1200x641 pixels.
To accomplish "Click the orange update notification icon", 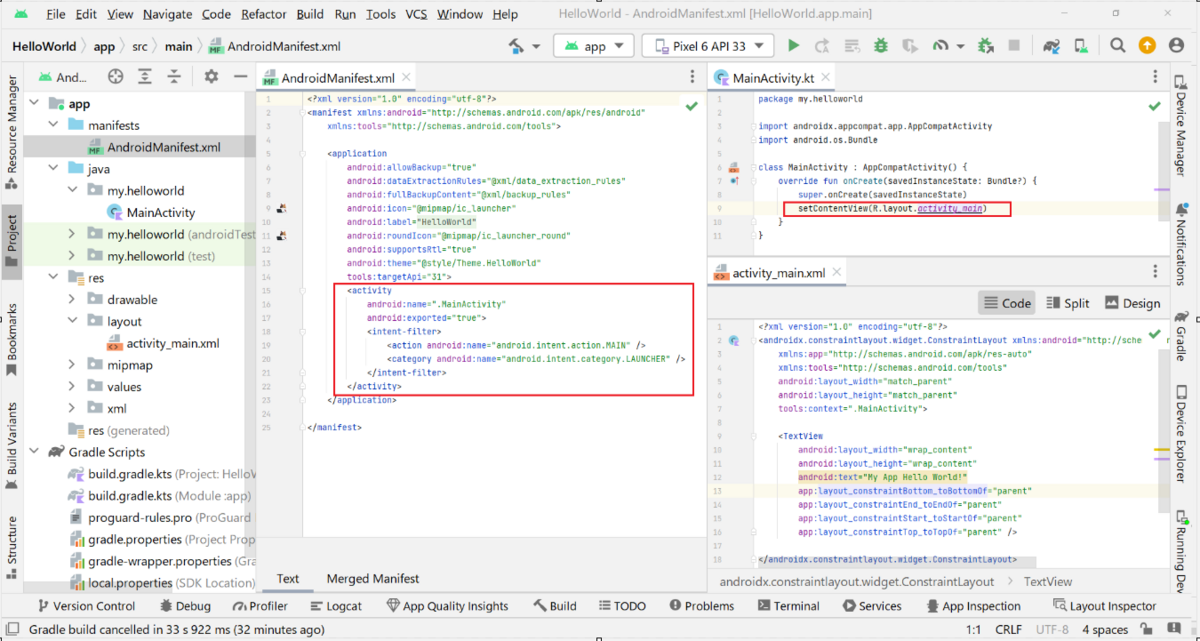I will tap(1147, 46).
